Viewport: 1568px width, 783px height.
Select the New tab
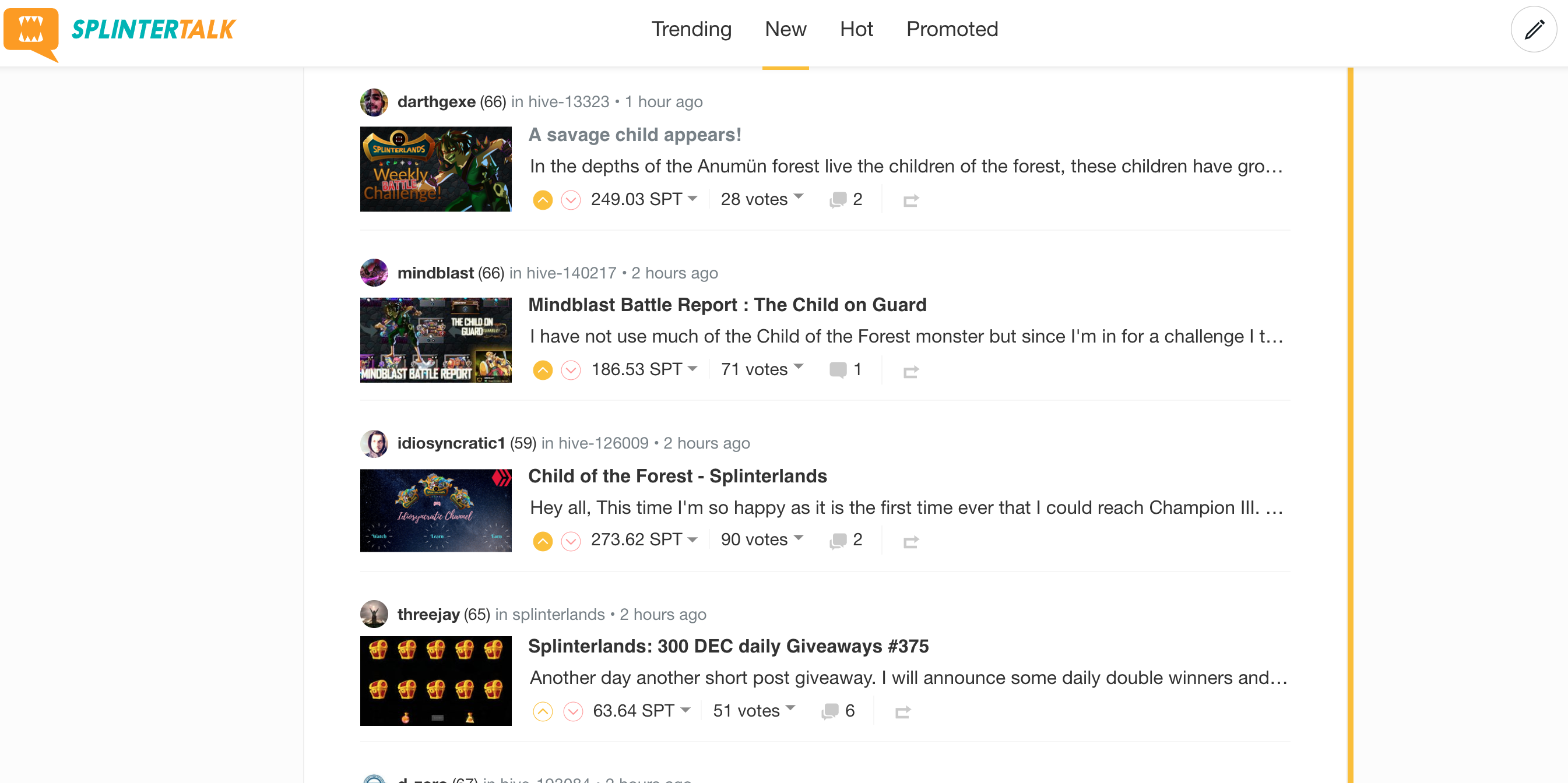pyautogui.click(x=785, y=29)
